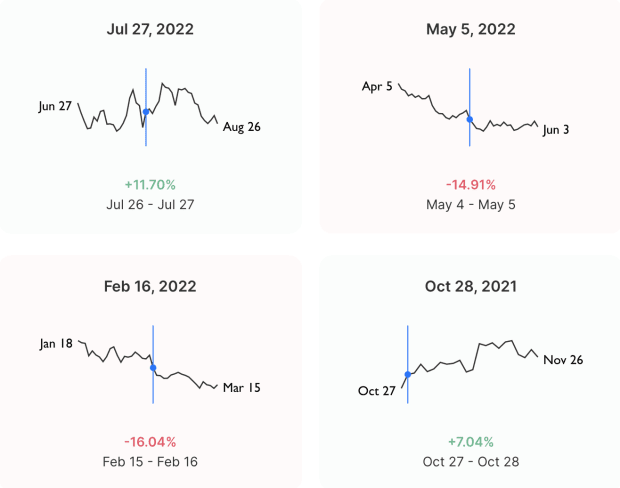Click the blue marker dot on the Feb 16, 2022 chart

point(153,368)
